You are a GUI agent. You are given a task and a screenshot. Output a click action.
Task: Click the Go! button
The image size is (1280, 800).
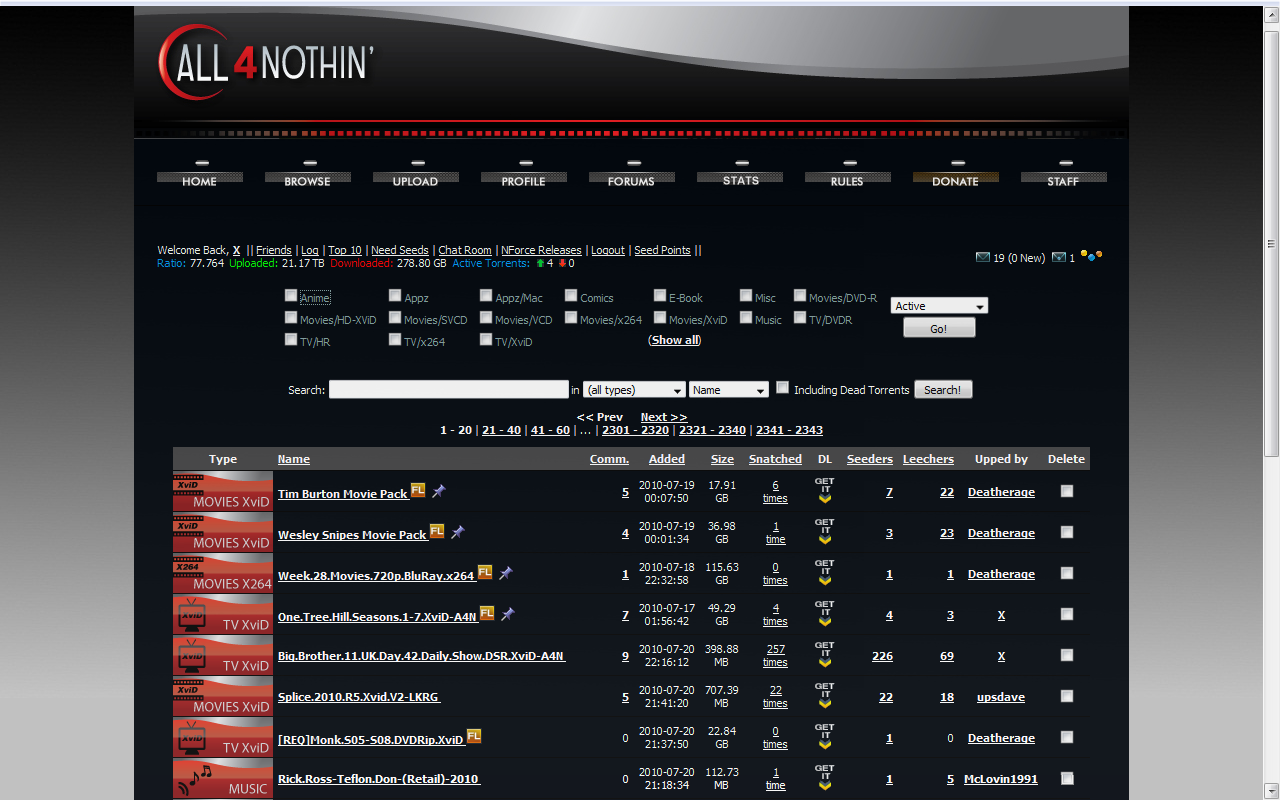pos(939,328)
